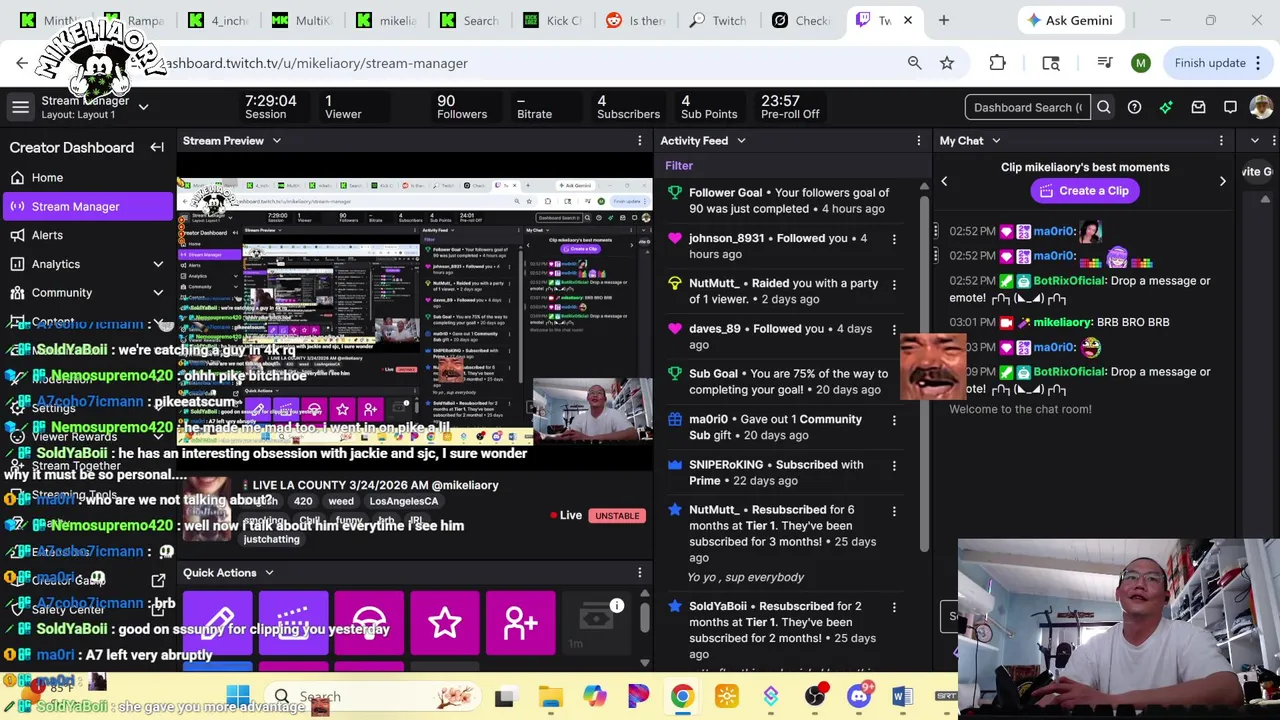
Task: Open a new browser tab
Action: [x=943, y=20]
